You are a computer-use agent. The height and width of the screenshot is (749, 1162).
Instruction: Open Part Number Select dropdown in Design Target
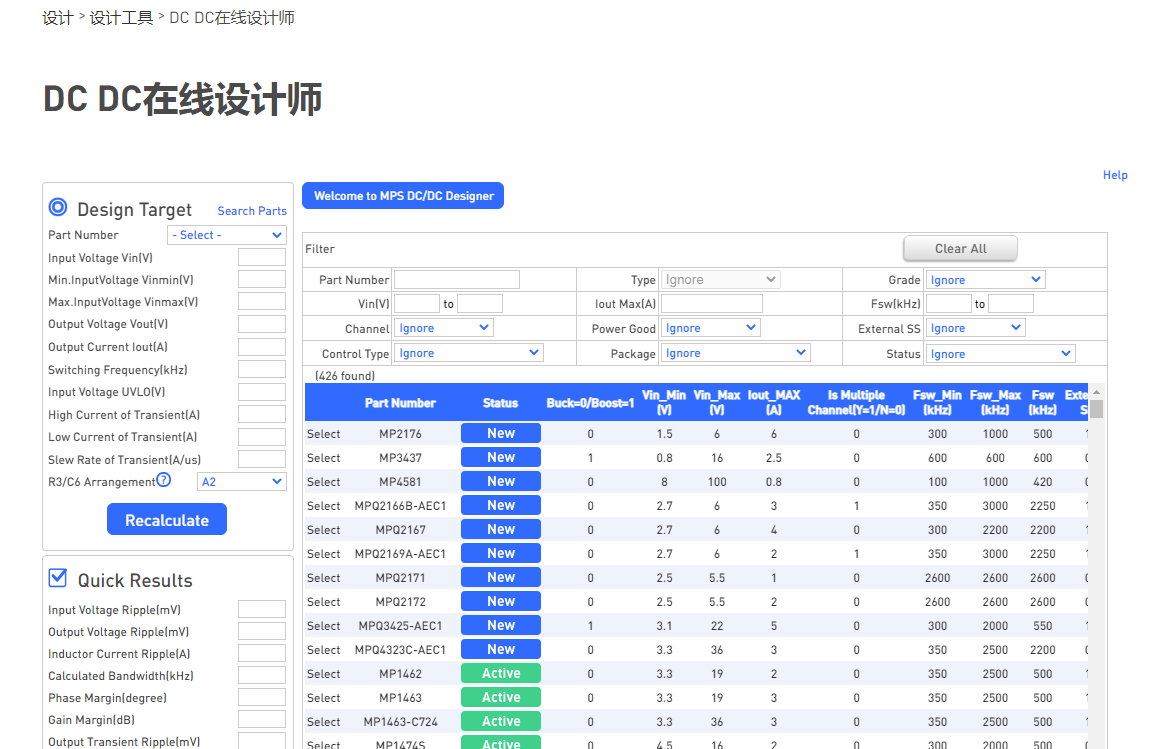(x=227, y=235)
